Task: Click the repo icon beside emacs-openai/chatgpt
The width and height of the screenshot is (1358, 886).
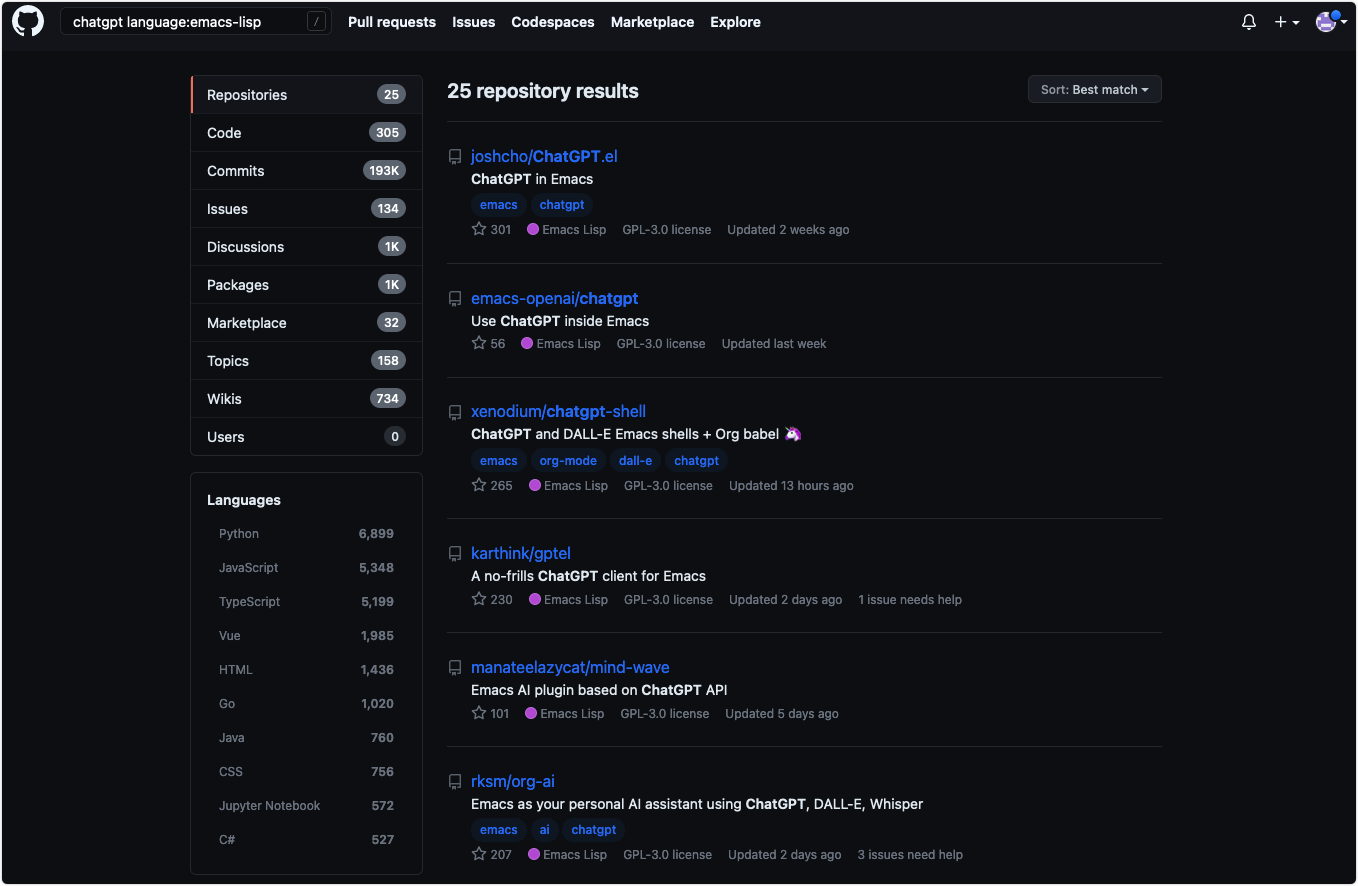Action: click(x=455, y=299)
